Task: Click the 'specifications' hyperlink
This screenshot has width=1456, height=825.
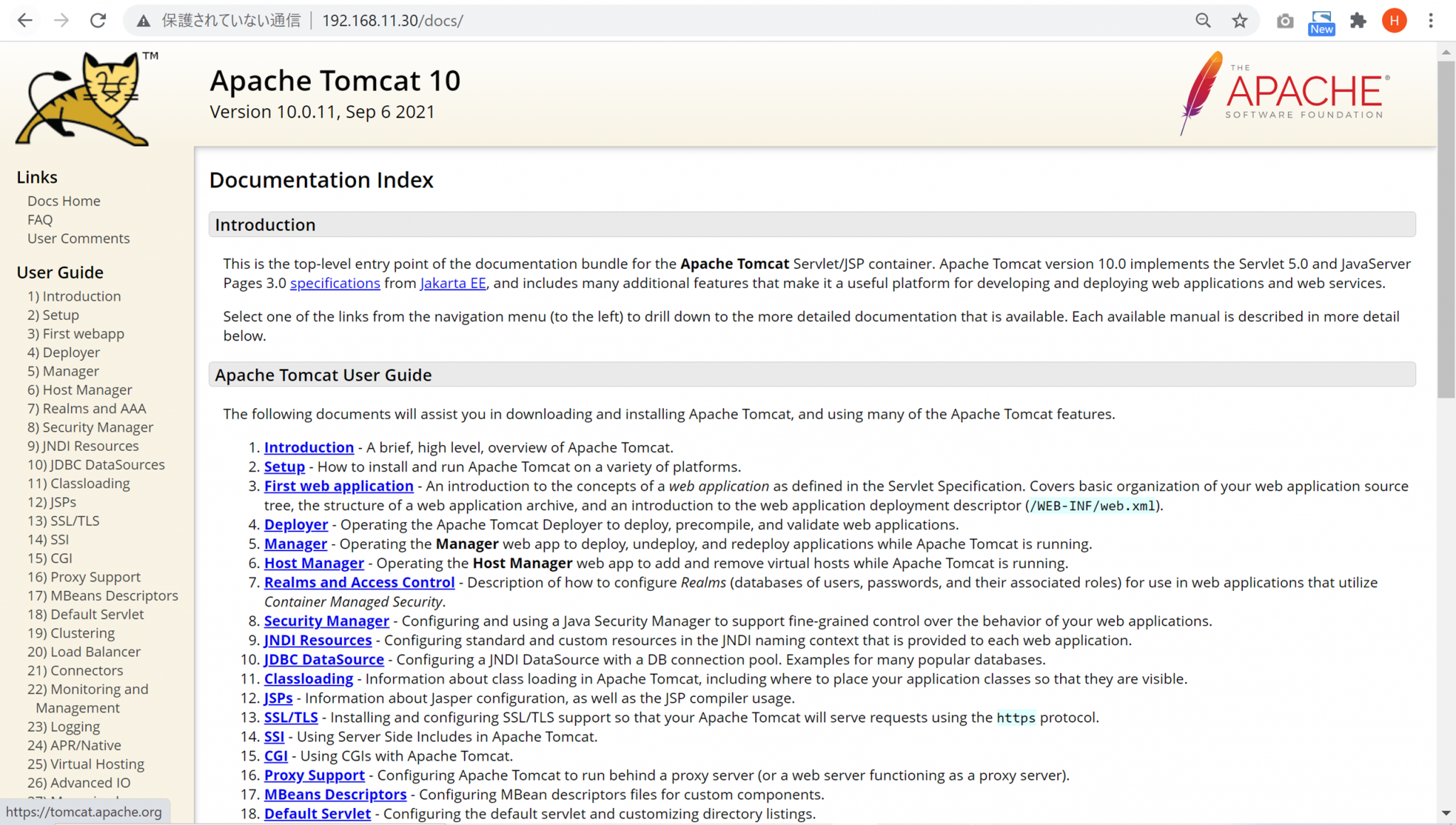Action: coord(334,282)
